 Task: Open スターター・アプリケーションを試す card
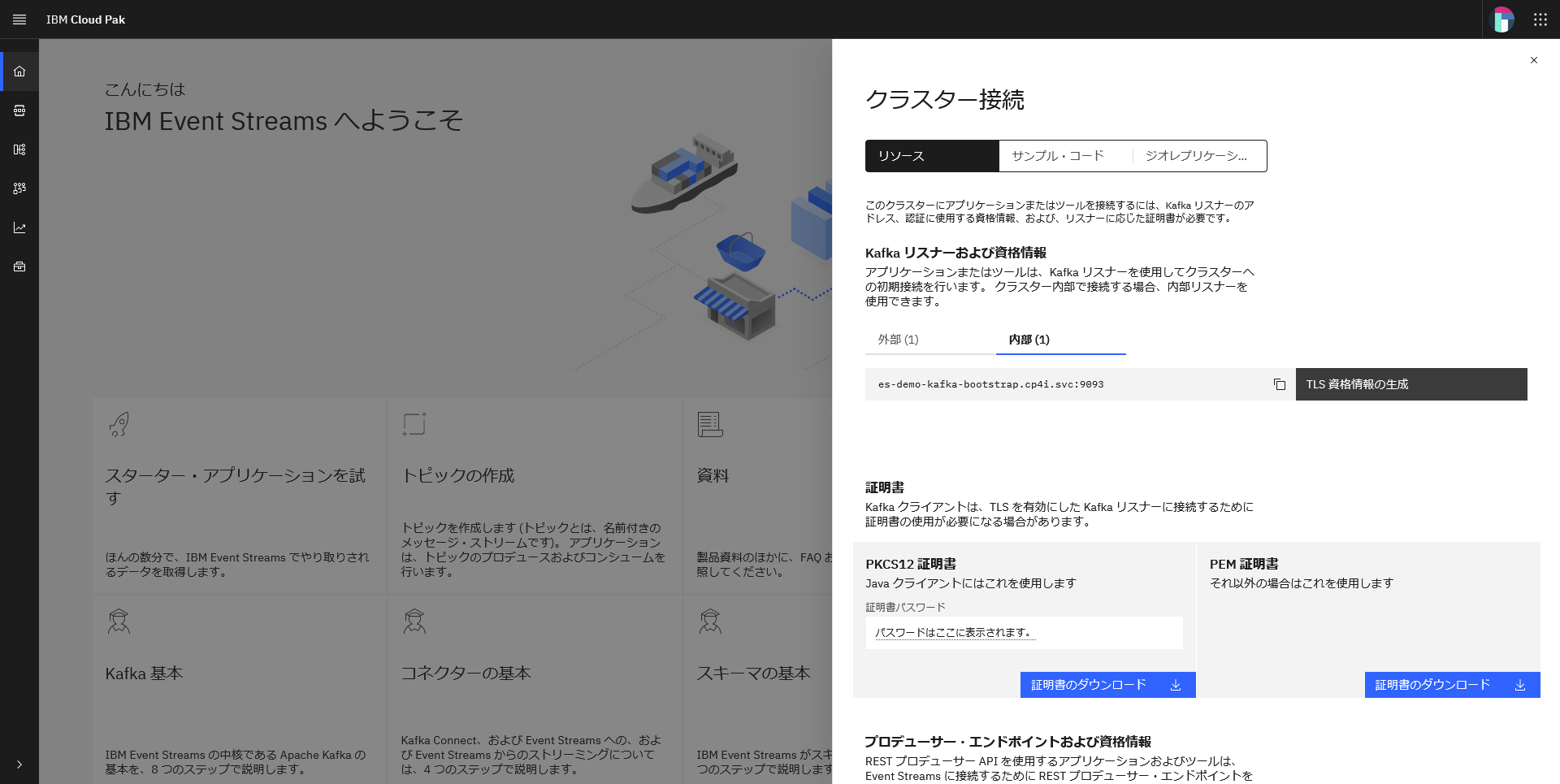coord(239,496)
